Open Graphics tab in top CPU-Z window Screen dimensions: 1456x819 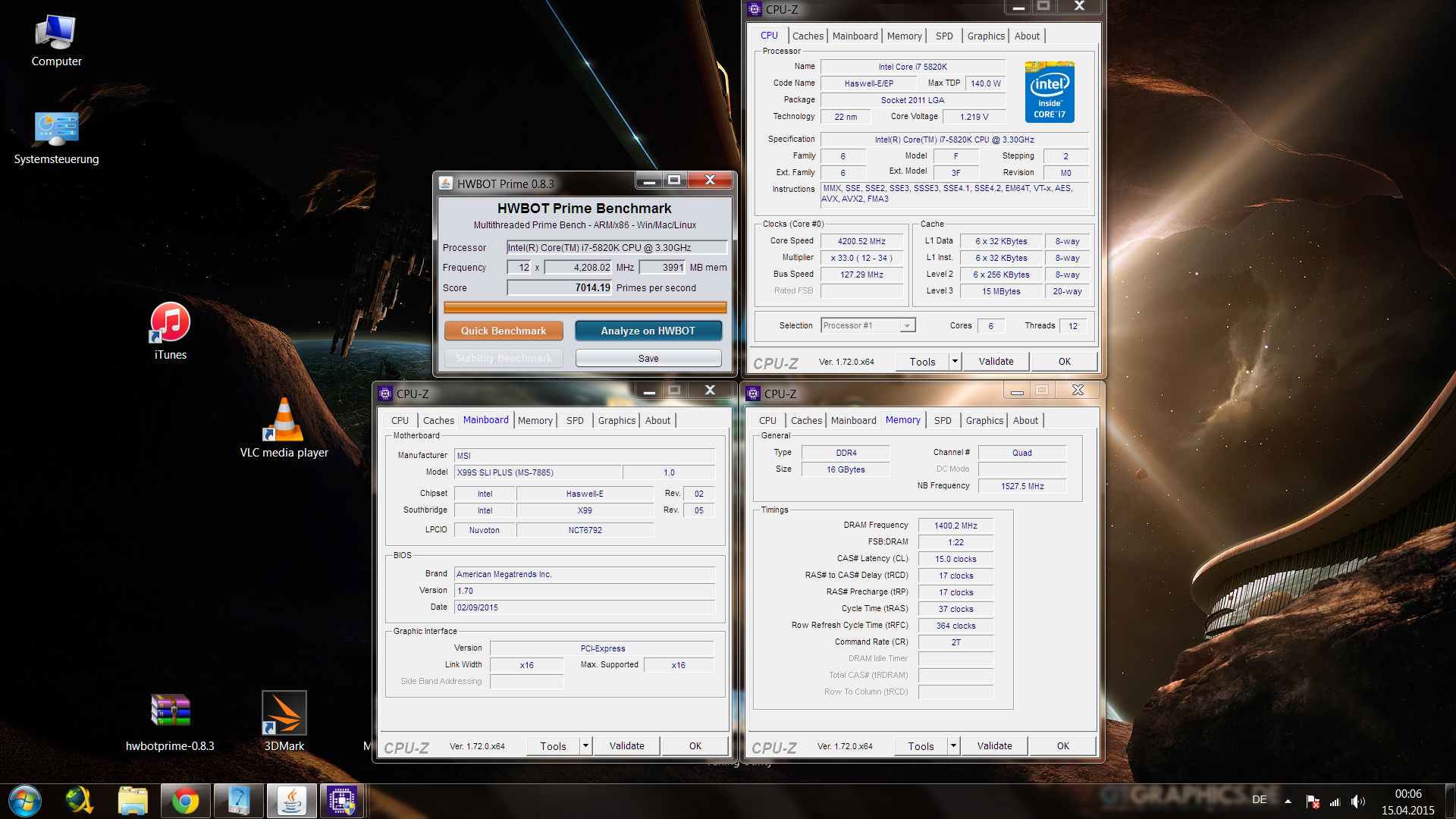[x=986, y=36]
